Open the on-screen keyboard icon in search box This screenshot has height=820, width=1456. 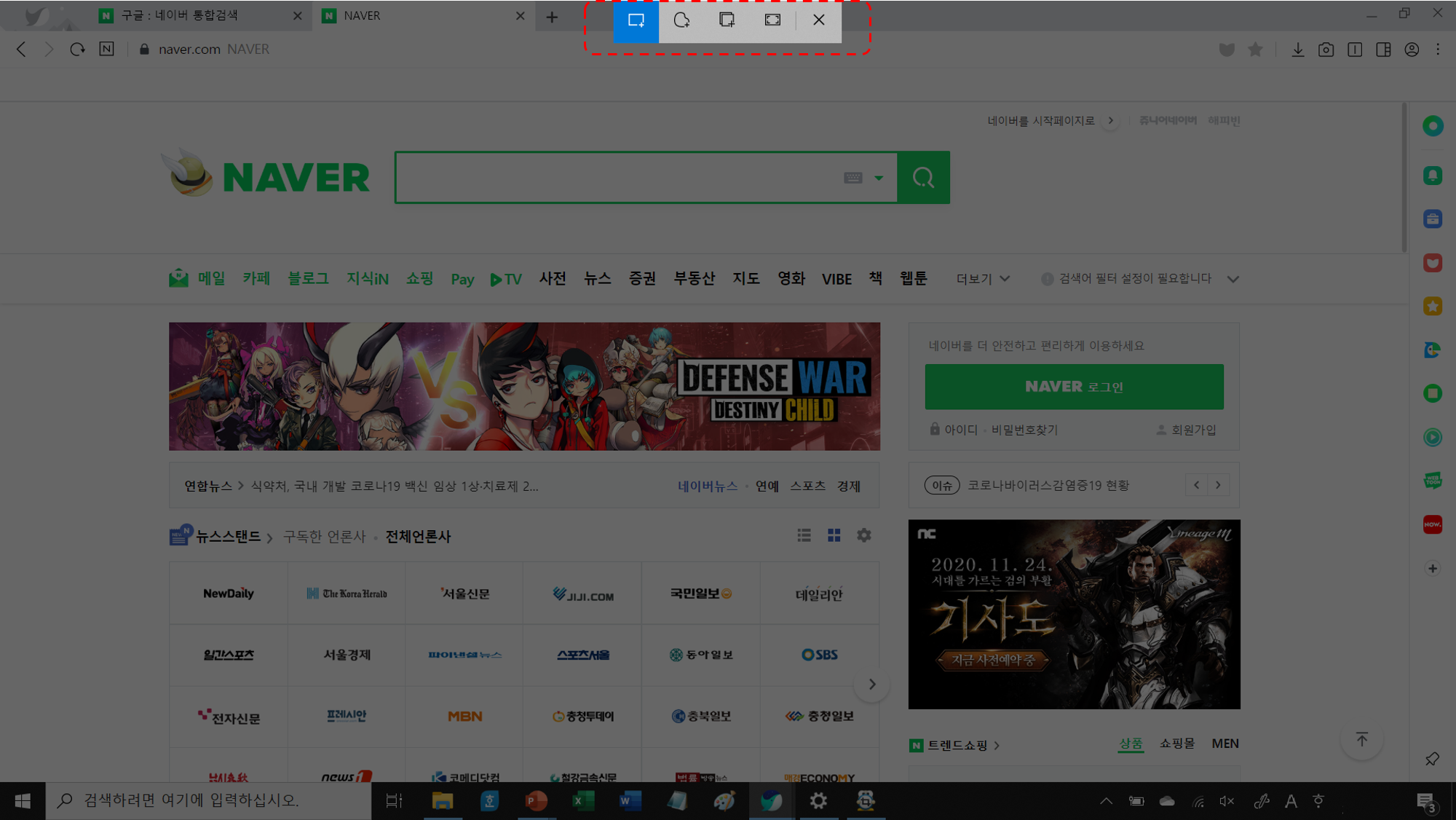(x=853, y=178)
